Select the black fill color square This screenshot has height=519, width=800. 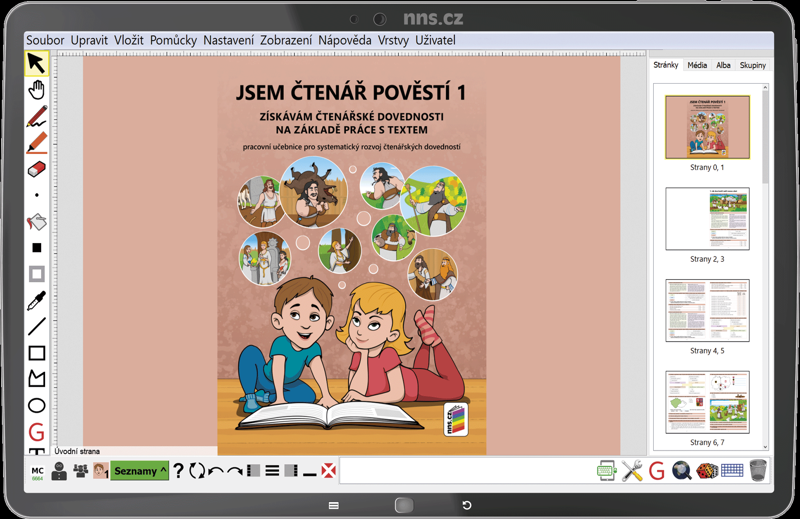click(37, 248)
